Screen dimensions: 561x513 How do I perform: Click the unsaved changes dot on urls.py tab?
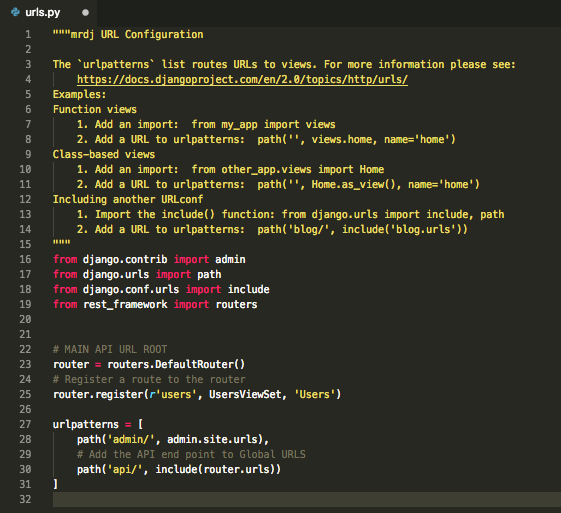coord(85,13)
